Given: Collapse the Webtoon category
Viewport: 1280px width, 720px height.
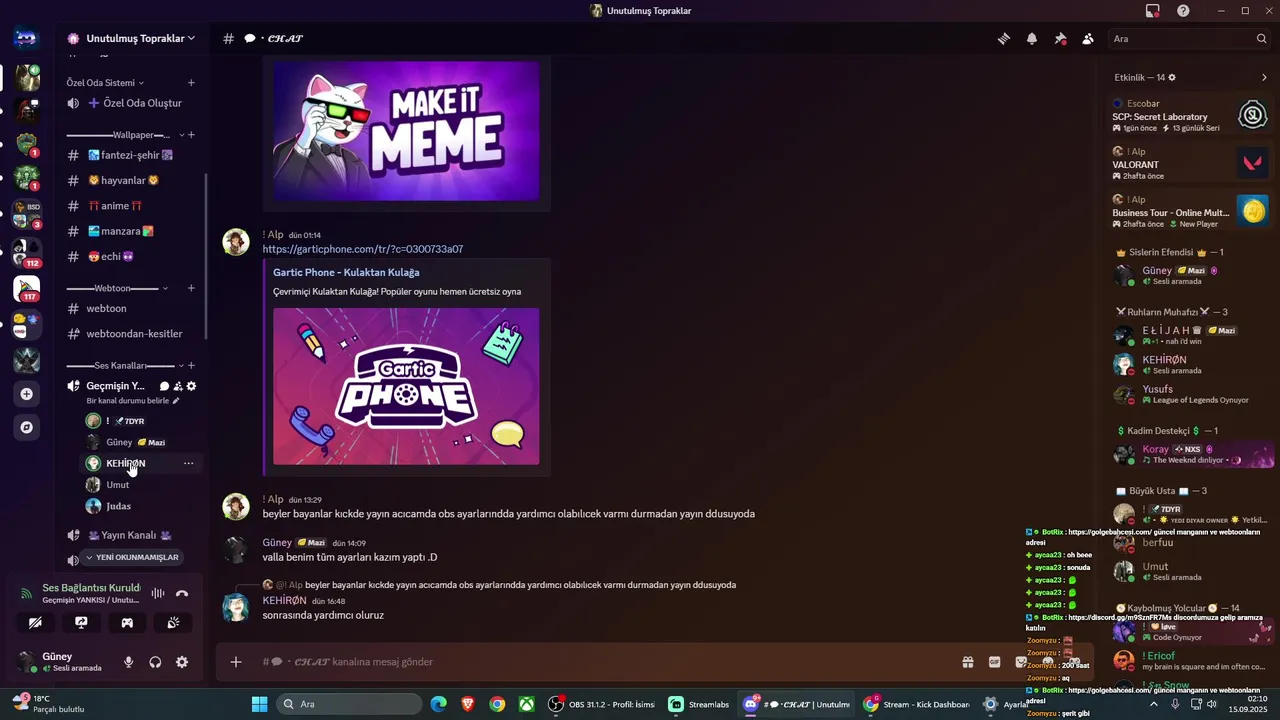Looking at the screenshot, I should click(117, 288).
